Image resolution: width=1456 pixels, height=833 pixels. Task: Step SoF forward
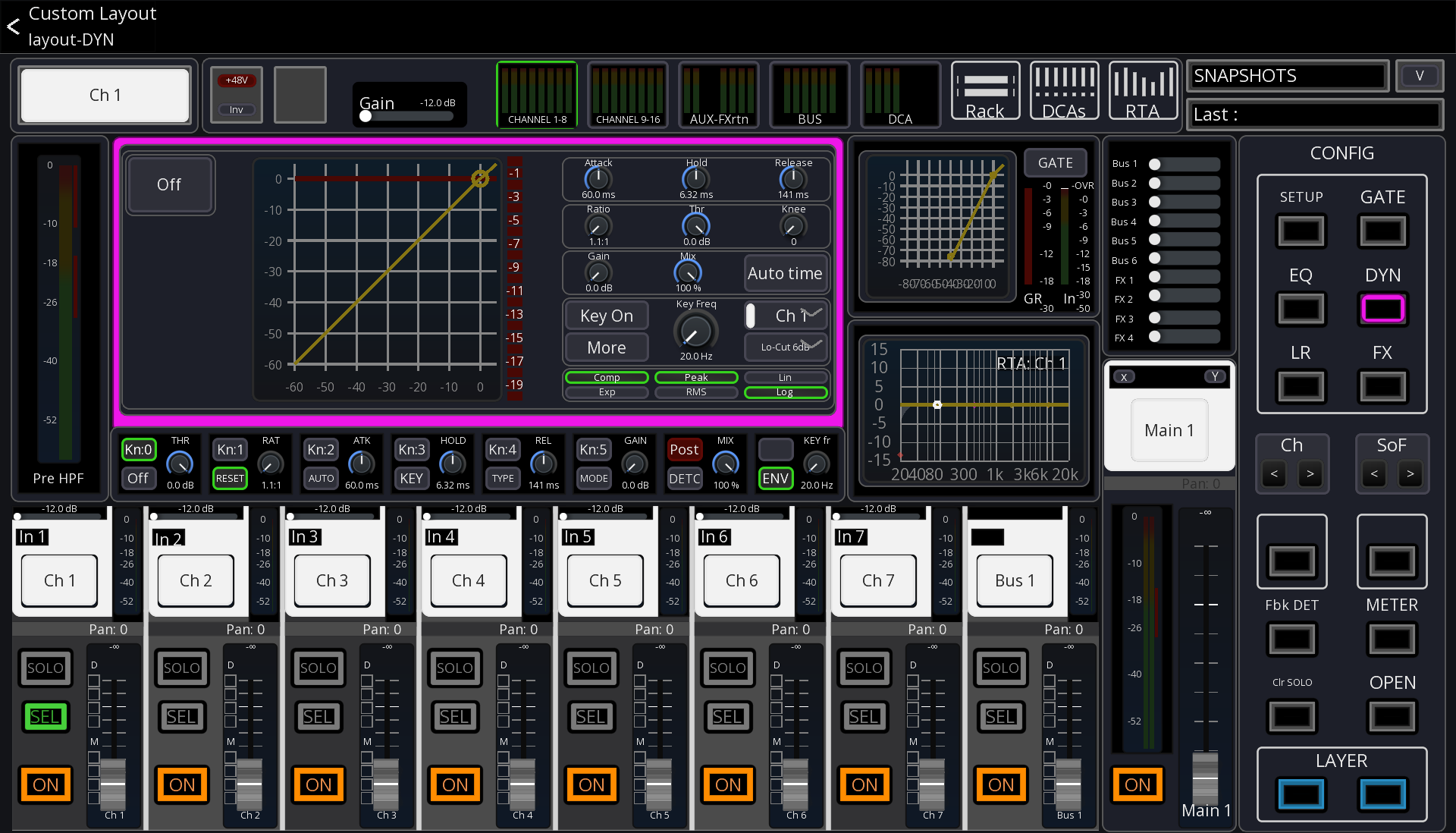pos(1410,474)
